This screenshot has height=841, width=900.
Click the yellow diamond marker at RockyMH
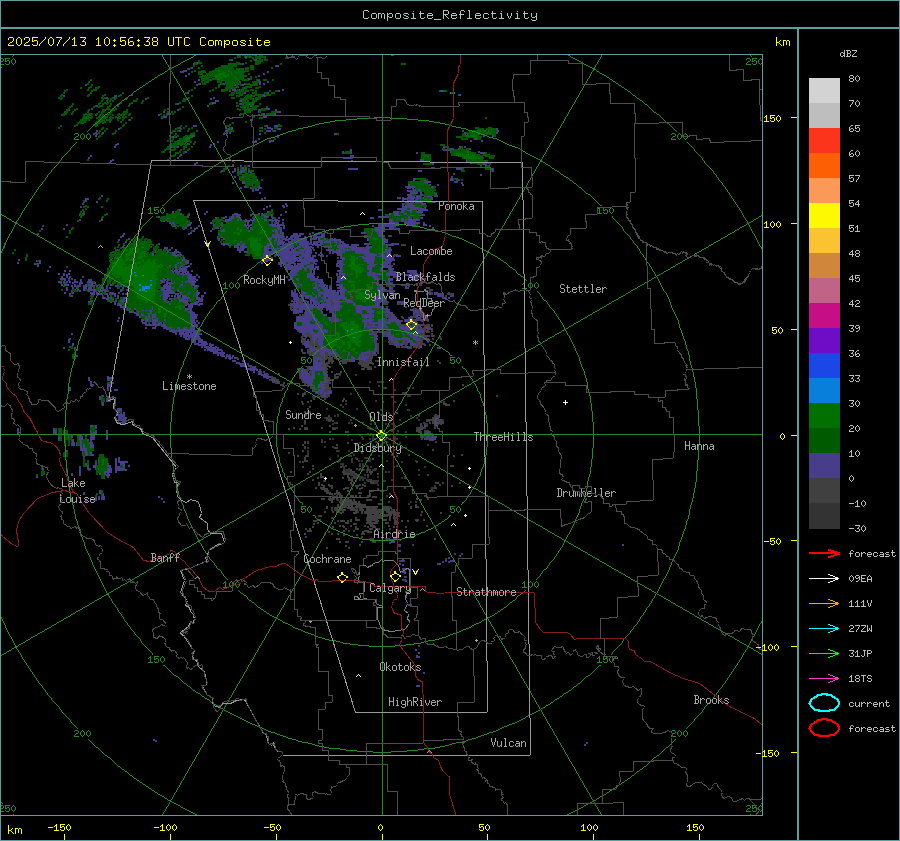[x=267, y=261]
